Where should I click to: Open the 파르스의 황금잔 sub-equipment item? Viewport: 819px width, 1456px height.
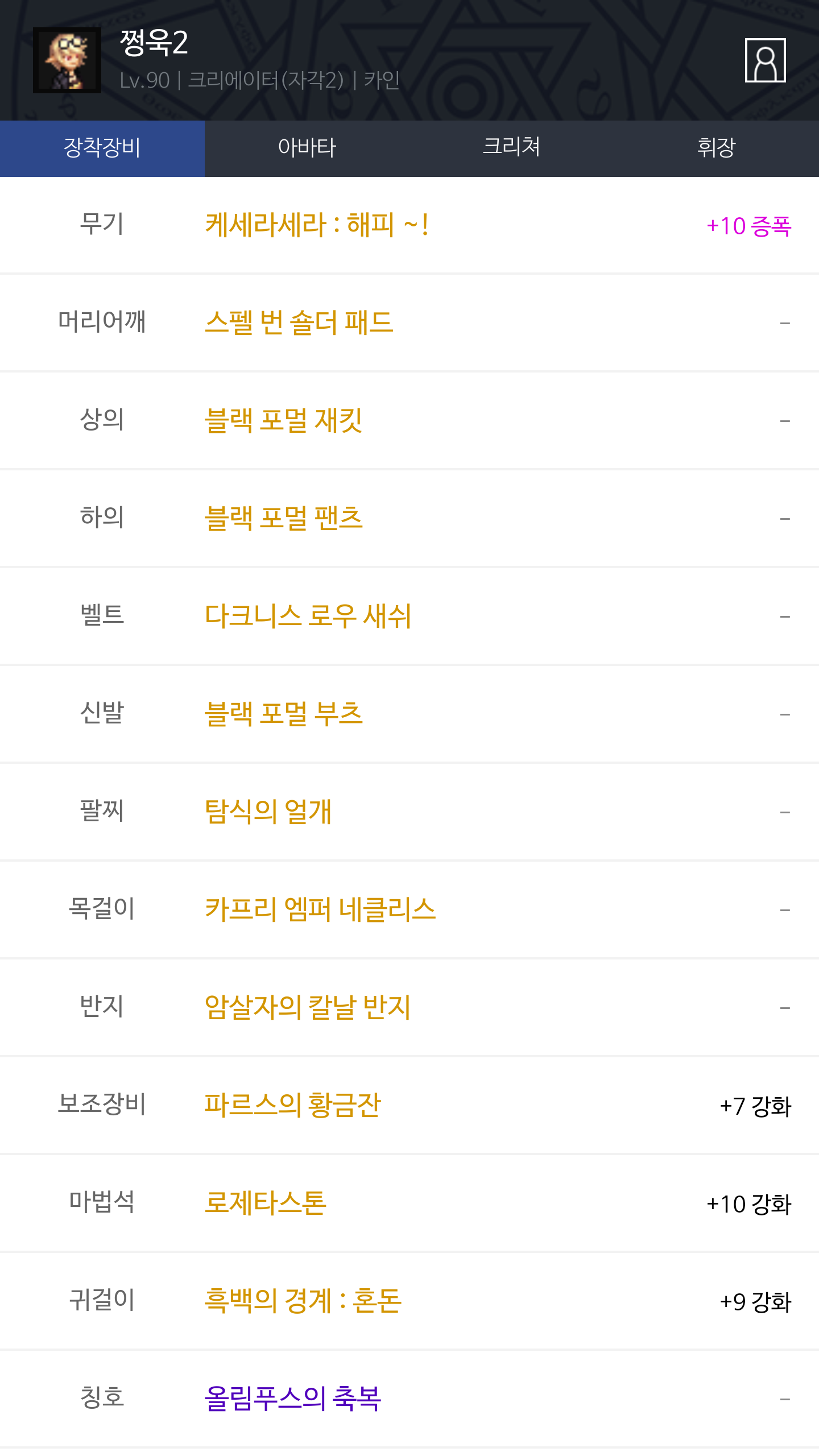(292, 1105)
